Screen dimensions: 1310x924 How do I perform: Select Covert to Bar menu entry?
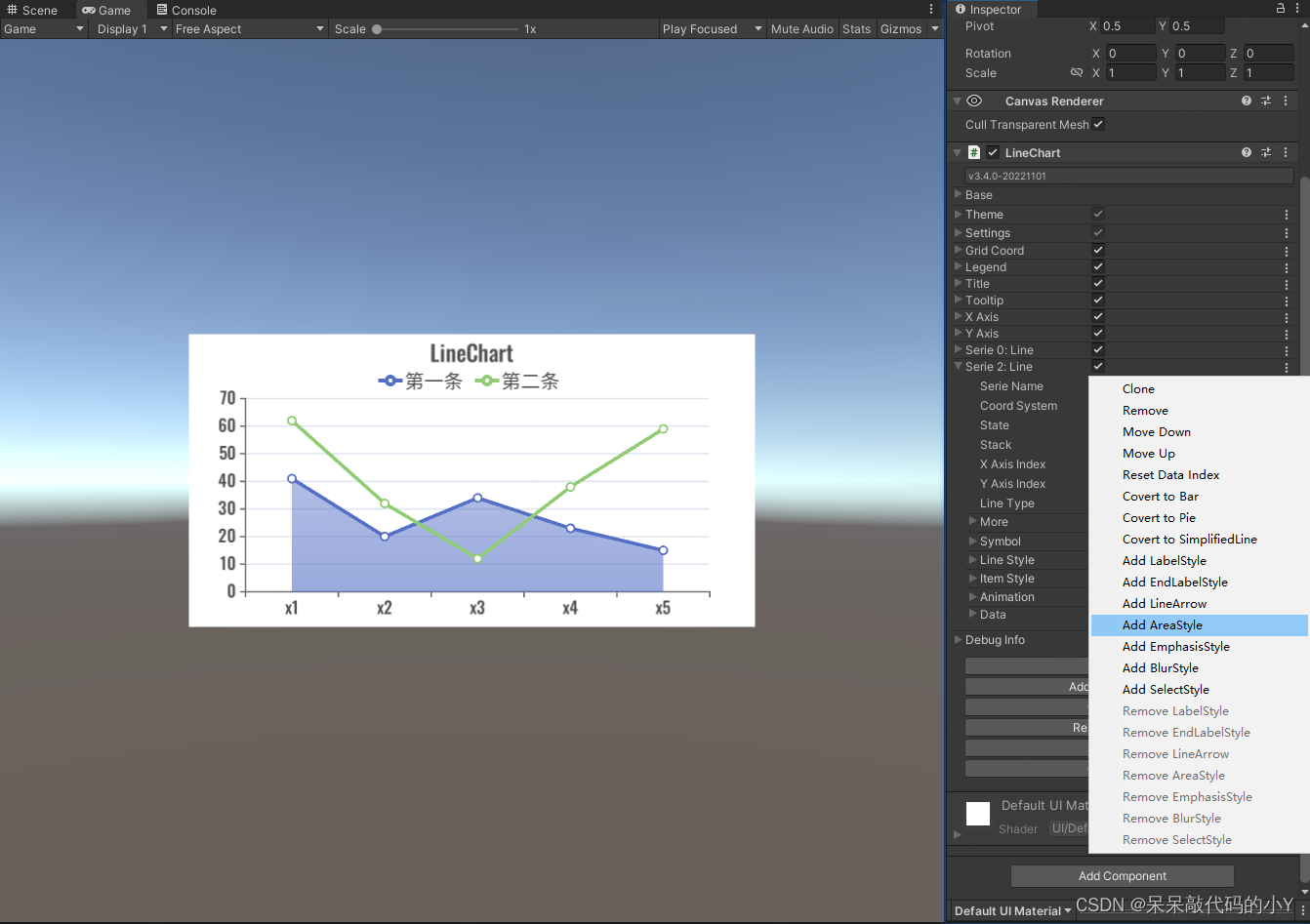1199,497
